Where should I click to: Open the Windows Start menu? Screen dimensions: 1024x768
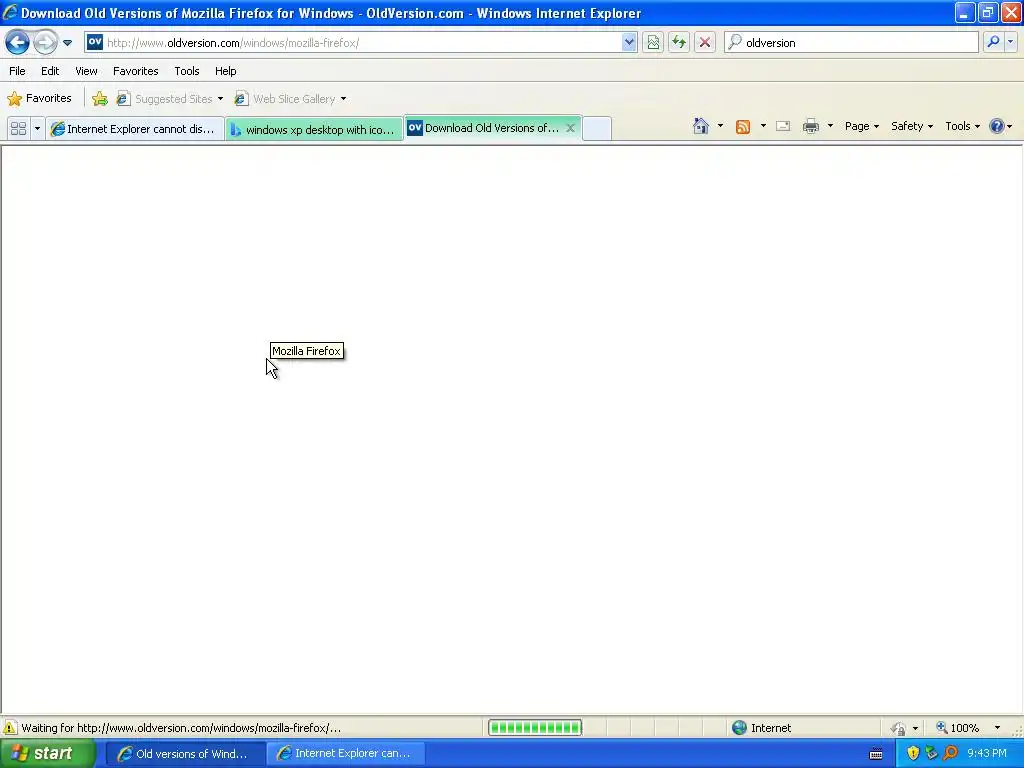(x=48, y=754)
